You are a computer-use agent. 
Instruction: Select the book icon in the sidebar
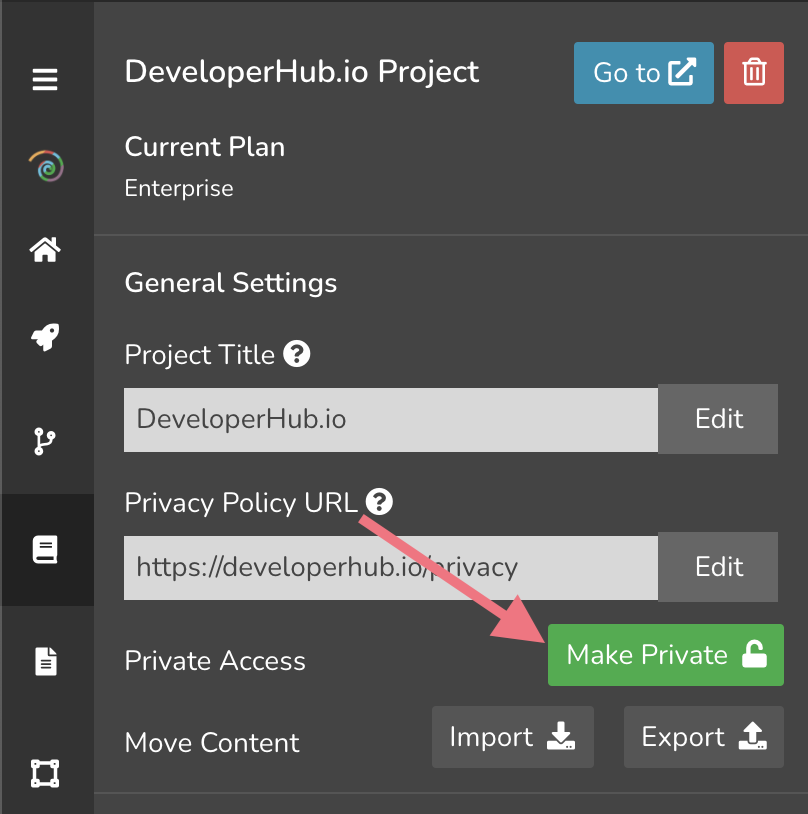tap(46, 549)
